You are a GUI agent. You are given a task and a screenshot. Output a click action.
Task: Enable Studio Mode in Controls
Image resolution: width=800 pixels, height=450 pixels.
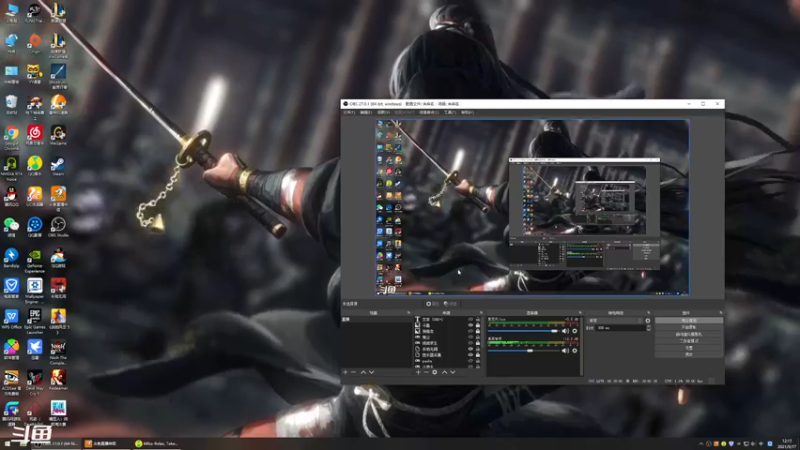click(x=689, y=341)
